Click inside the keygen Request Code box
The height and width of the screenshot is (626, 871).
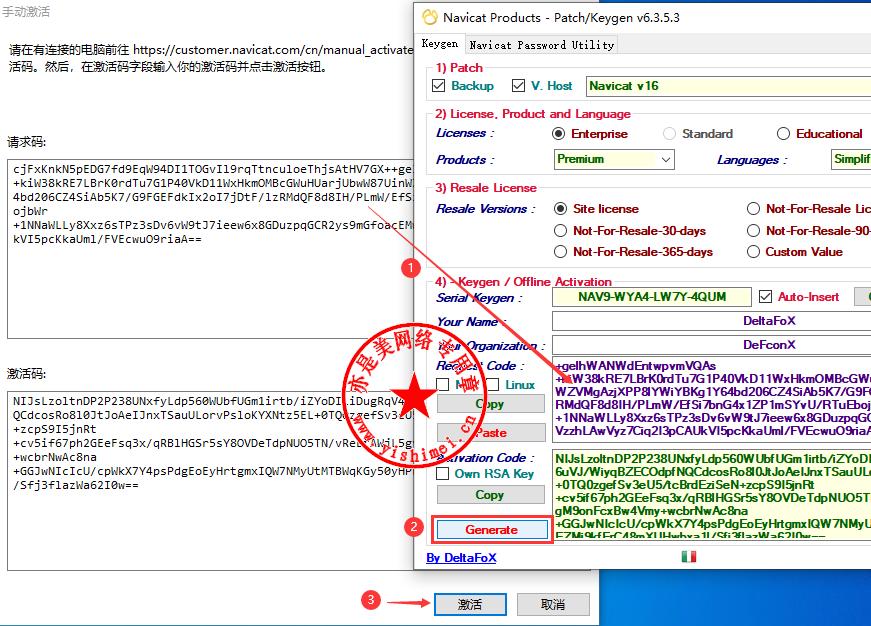(x=712, y=399)
